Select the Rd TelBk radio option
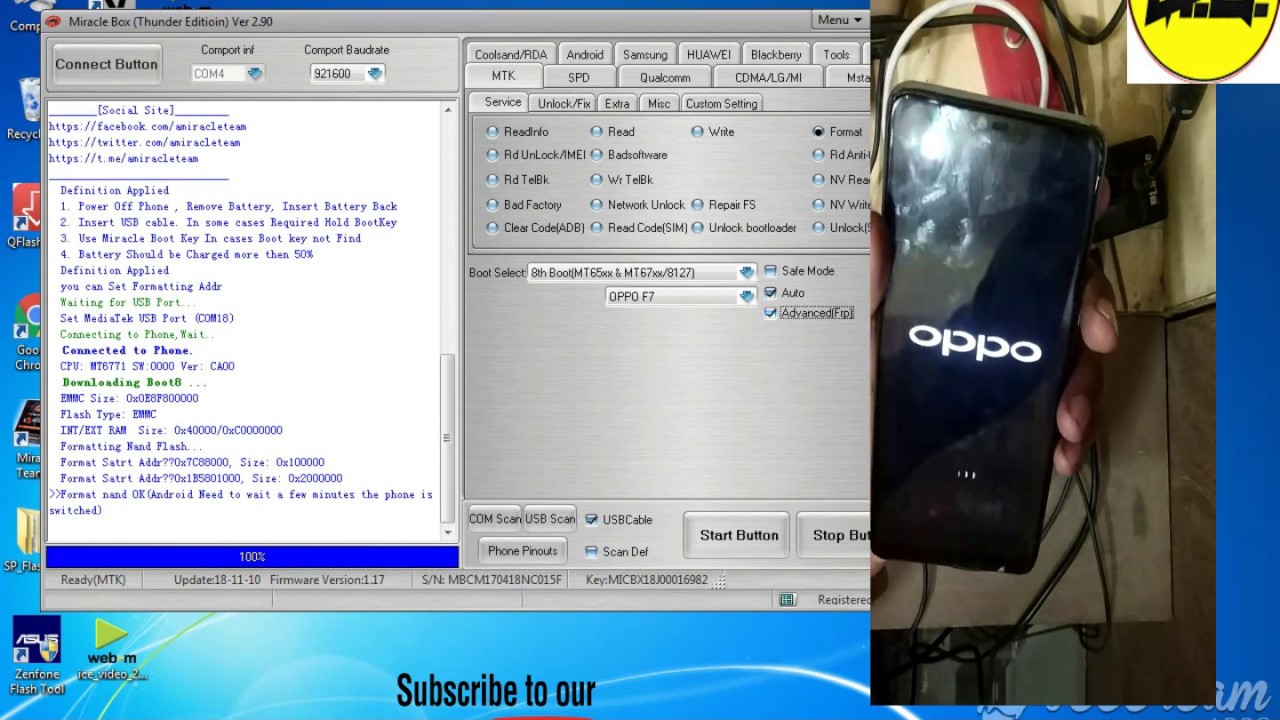 [x=518, y=180]
